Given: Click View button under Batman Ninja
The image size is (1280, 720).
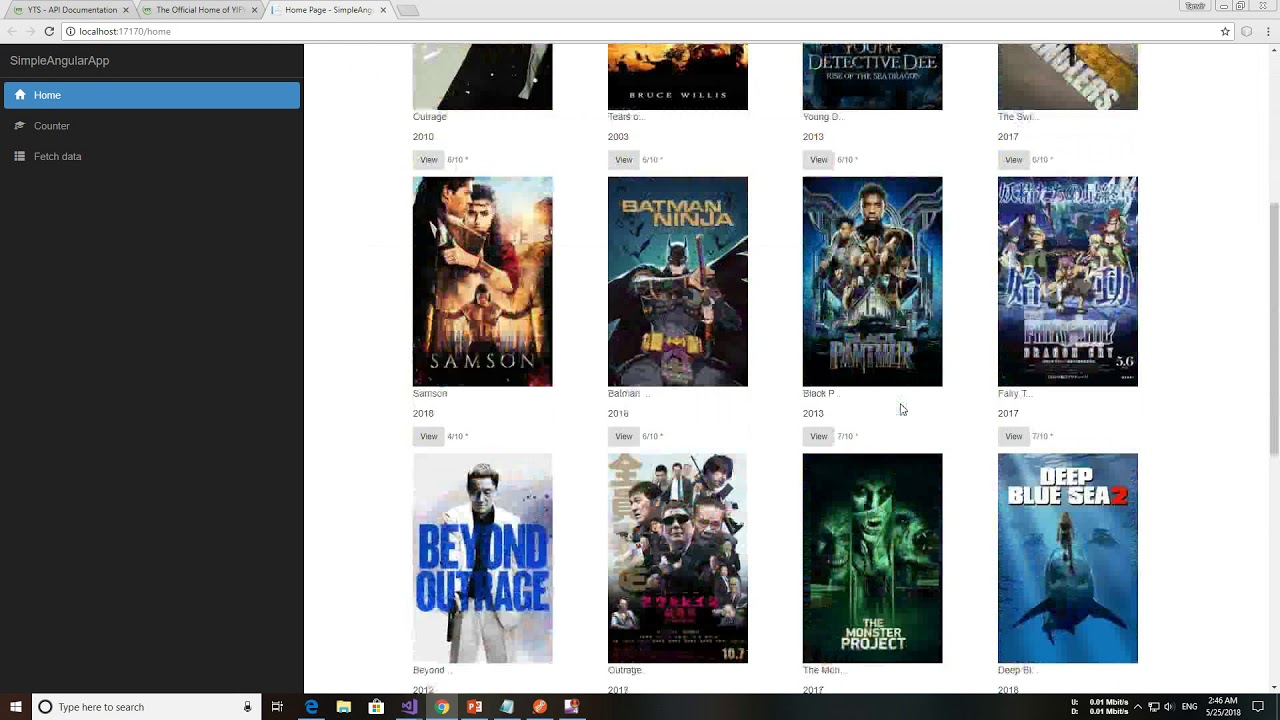Looking at the screenshot, I should click(x=623, y=436).
